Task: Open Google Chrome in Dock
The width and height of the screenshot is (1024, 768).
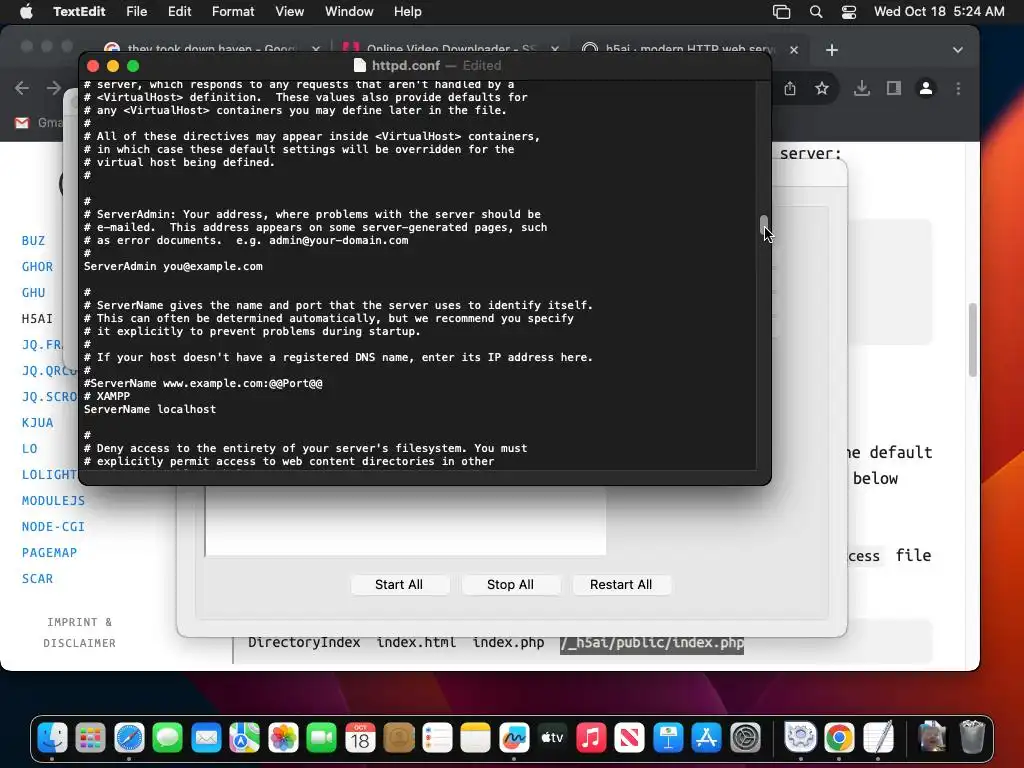Action: tap(839, 738)
